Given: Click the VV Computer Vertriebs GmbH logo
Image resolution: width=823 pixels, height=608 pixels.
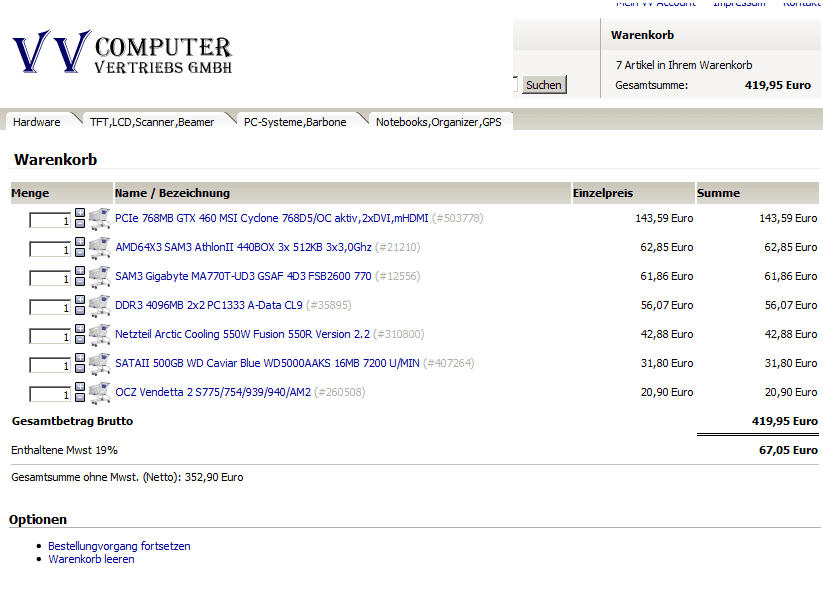Looking at the screenshot, I should tap(122, 51).
